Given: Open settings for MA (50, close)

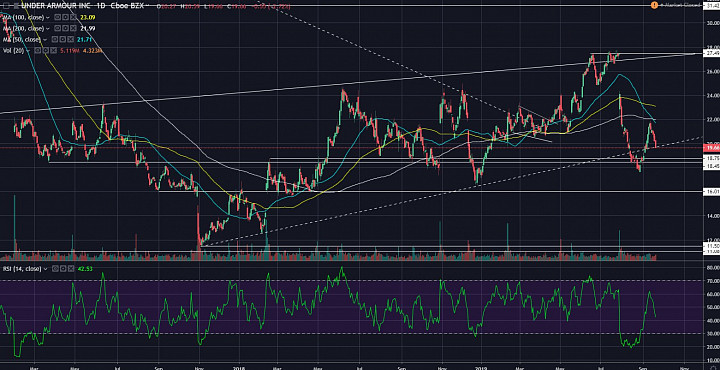Looking at the screenshot, I should click(62, 39).
